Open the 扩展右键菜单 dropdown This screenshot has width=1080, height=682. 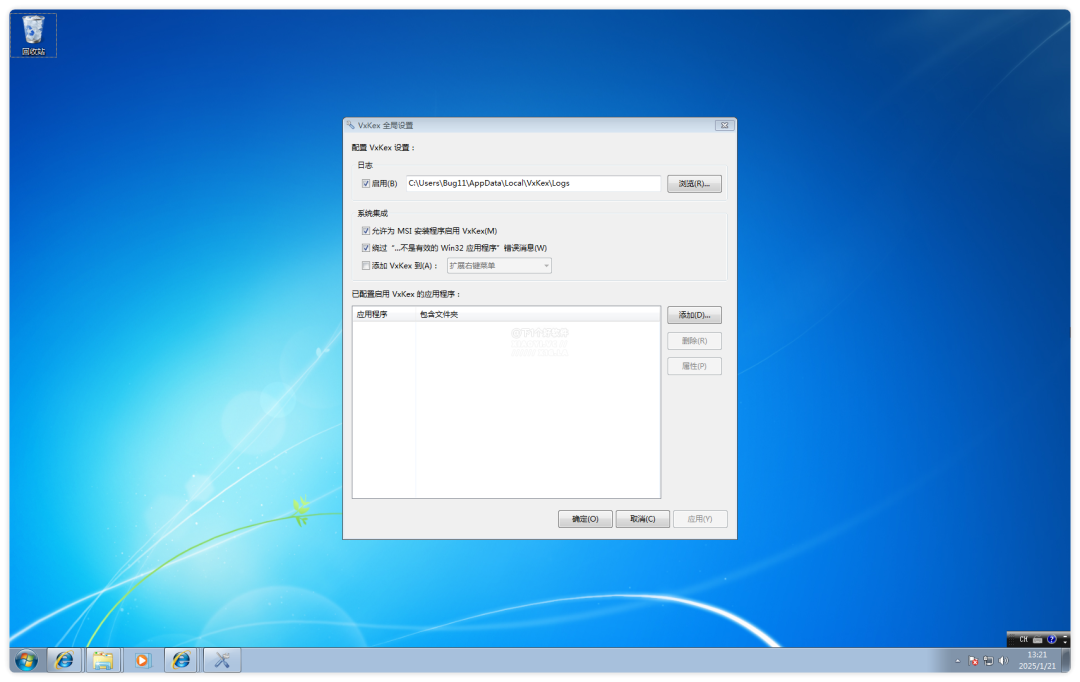(500, 266)
